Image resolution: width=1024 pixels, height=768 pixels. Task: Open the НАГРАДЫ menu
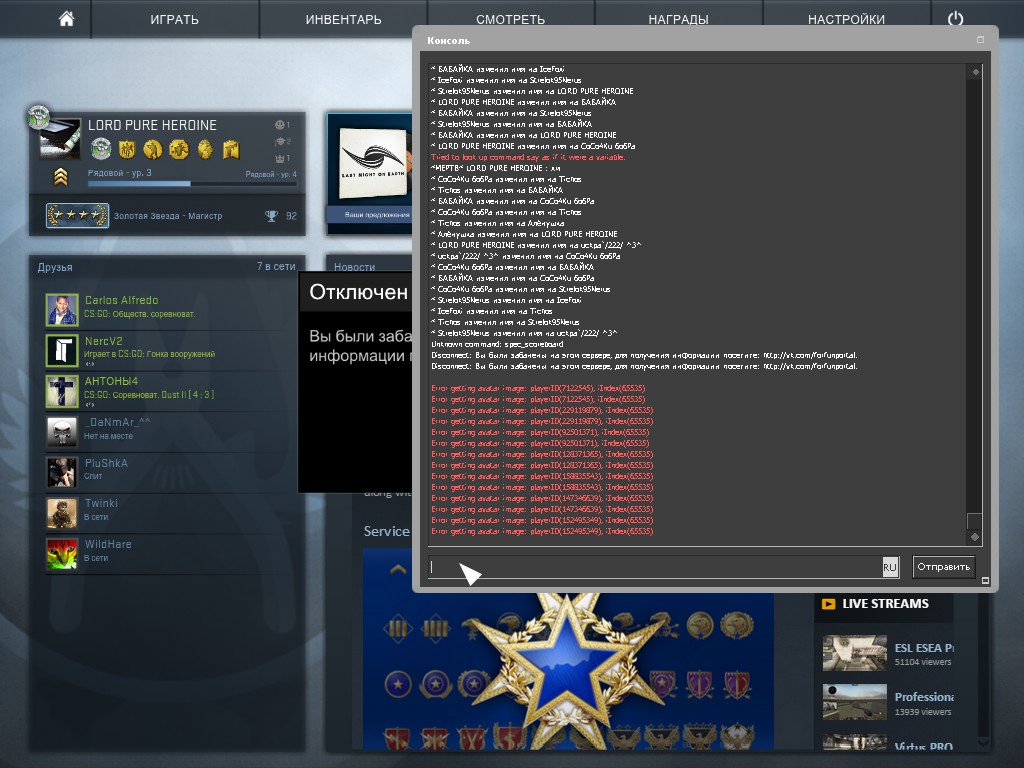(x=679, y=20)
